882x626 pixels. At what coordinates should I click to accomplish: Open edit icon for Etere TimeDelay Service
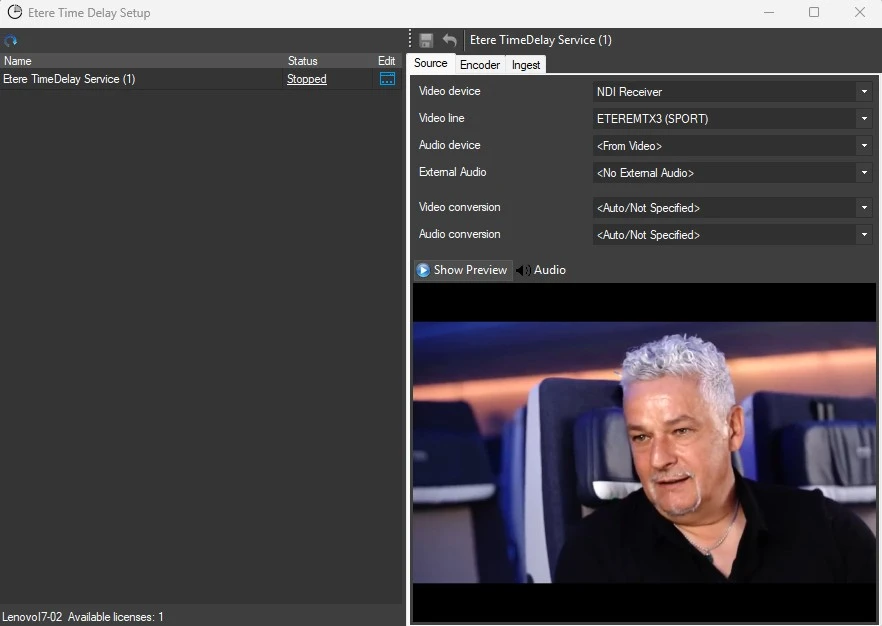point(387,79)
